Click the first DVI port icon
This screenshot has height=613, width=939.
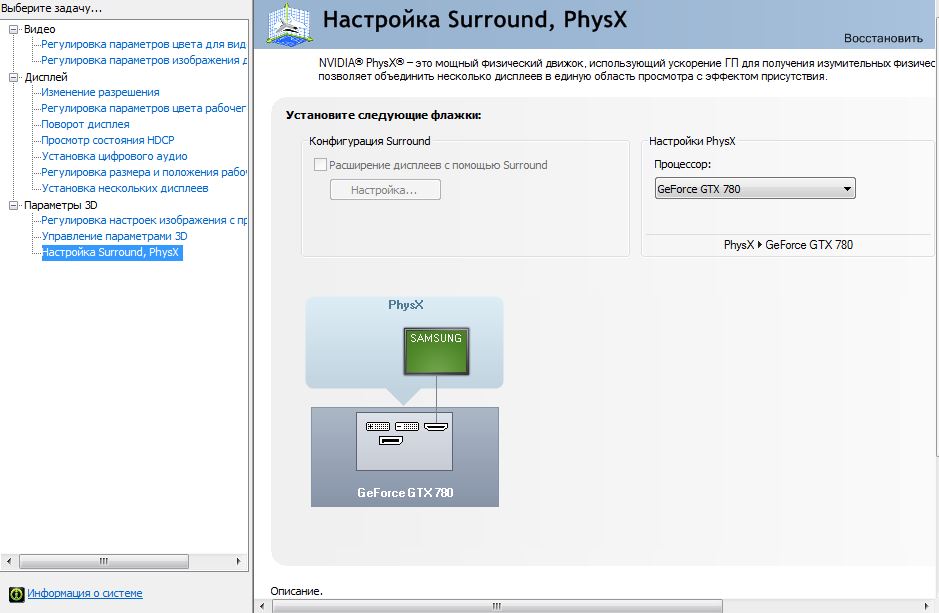point(377,426)
